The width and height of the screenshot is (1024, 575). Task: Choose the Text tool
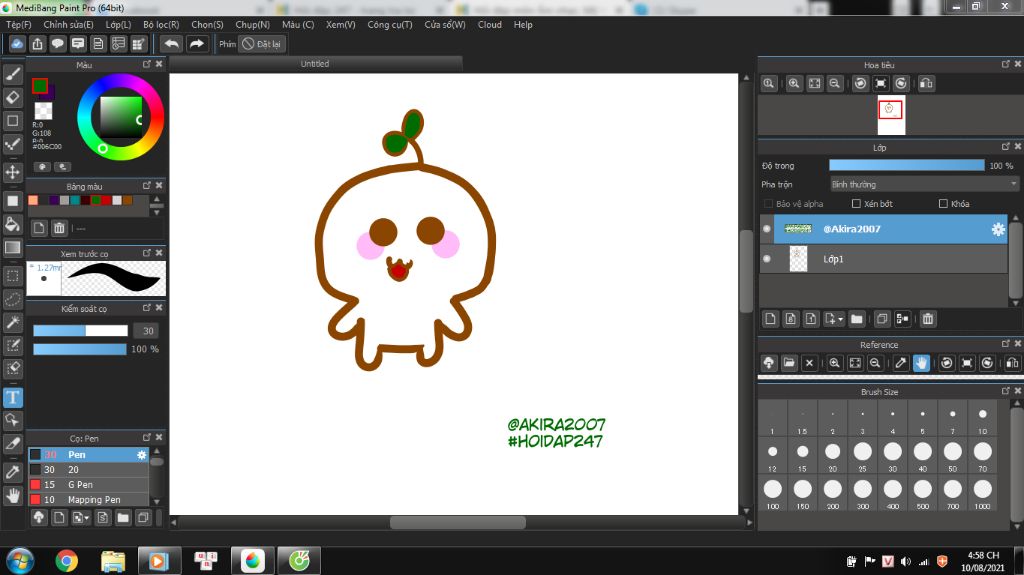(13, 397)
